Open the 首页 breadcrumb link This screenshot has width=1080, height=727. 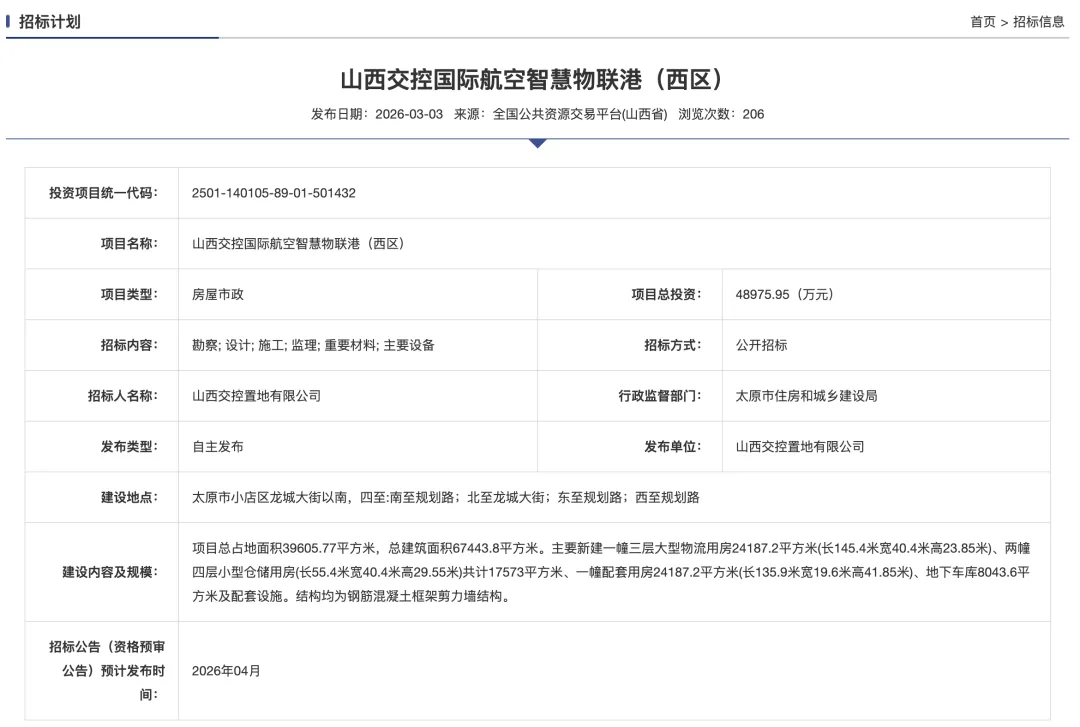(x=982, y=22)
